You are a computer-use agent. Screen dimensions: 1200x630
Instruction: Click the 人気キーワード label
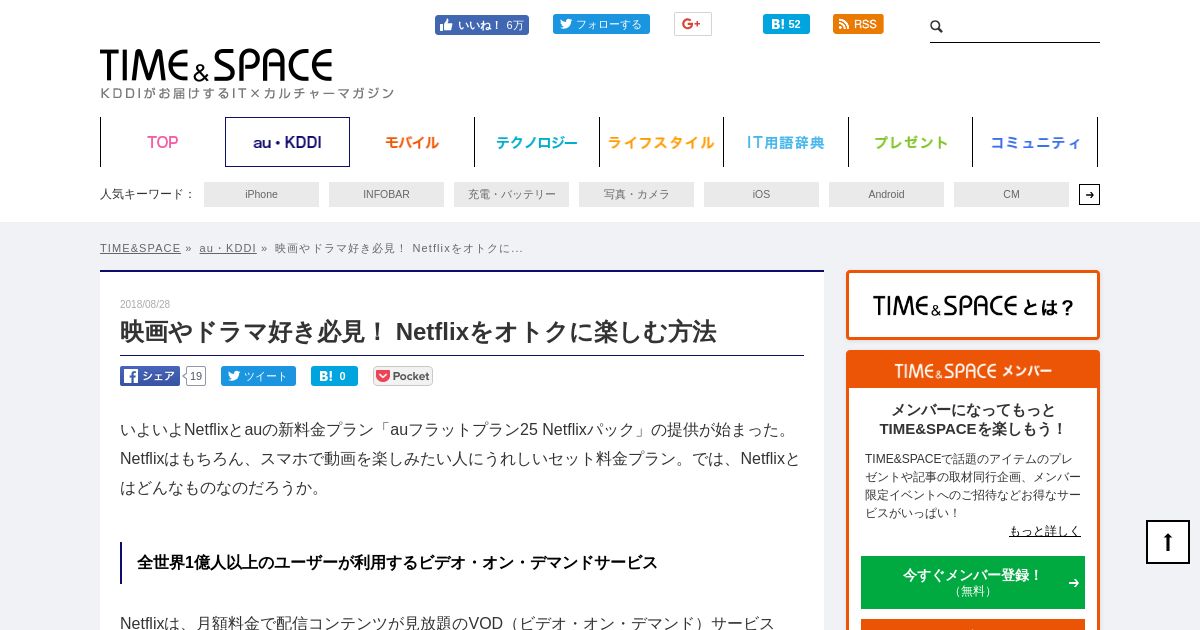point(148,194)
